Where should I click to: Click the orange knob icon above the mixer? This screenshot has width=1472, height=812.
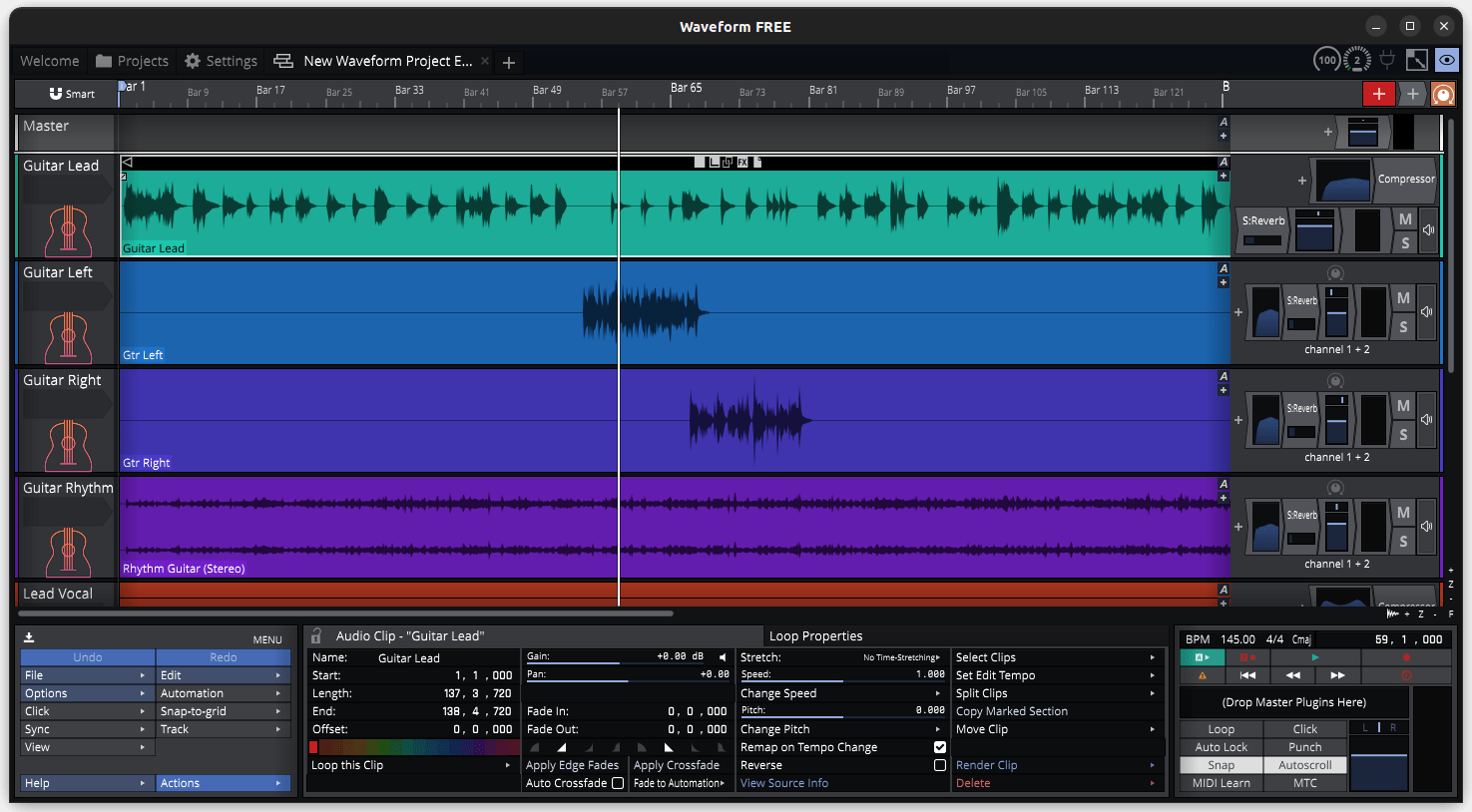point(1443,94)
